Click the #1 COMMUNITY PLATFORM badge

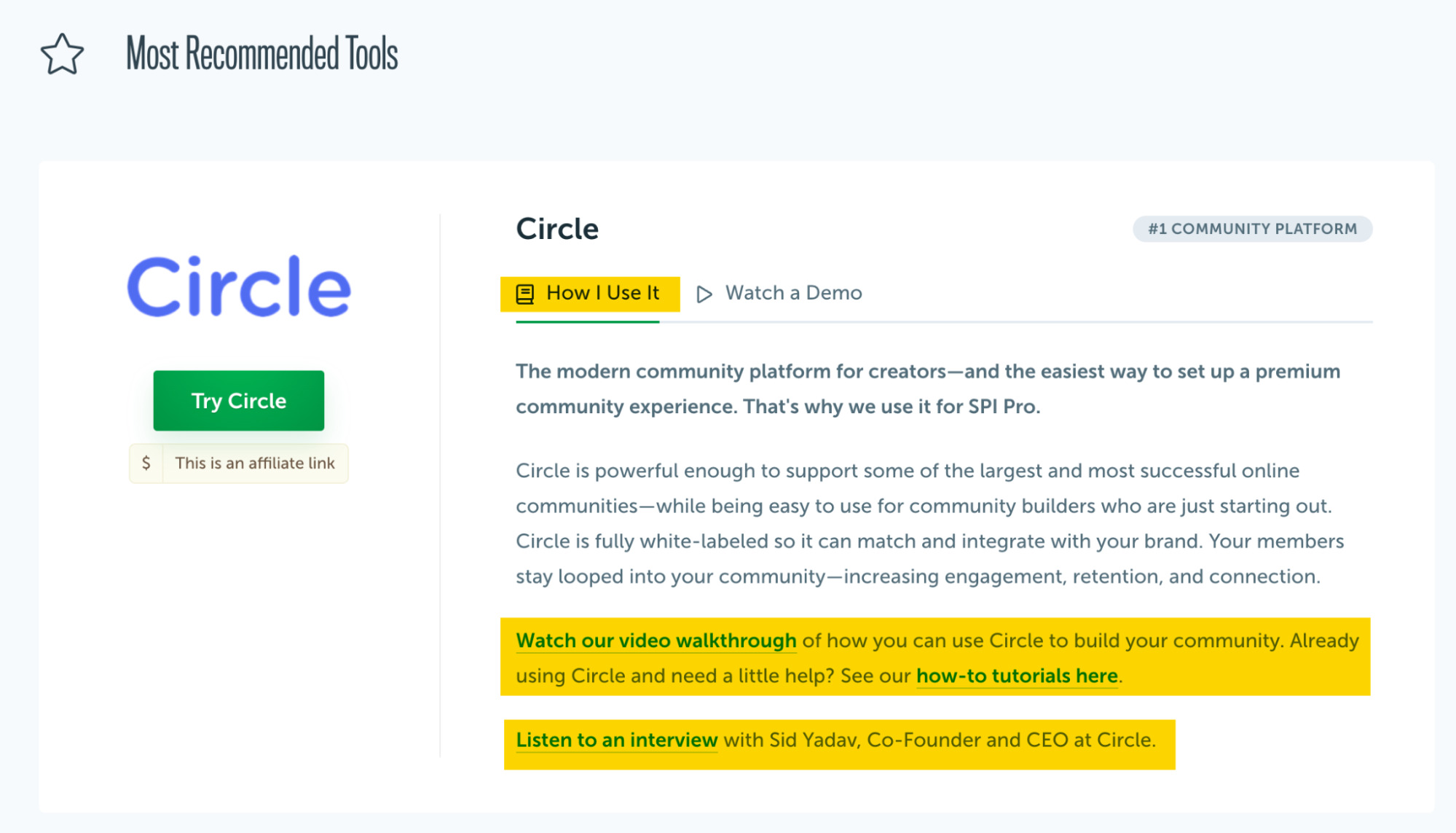tap(1252, 228)
